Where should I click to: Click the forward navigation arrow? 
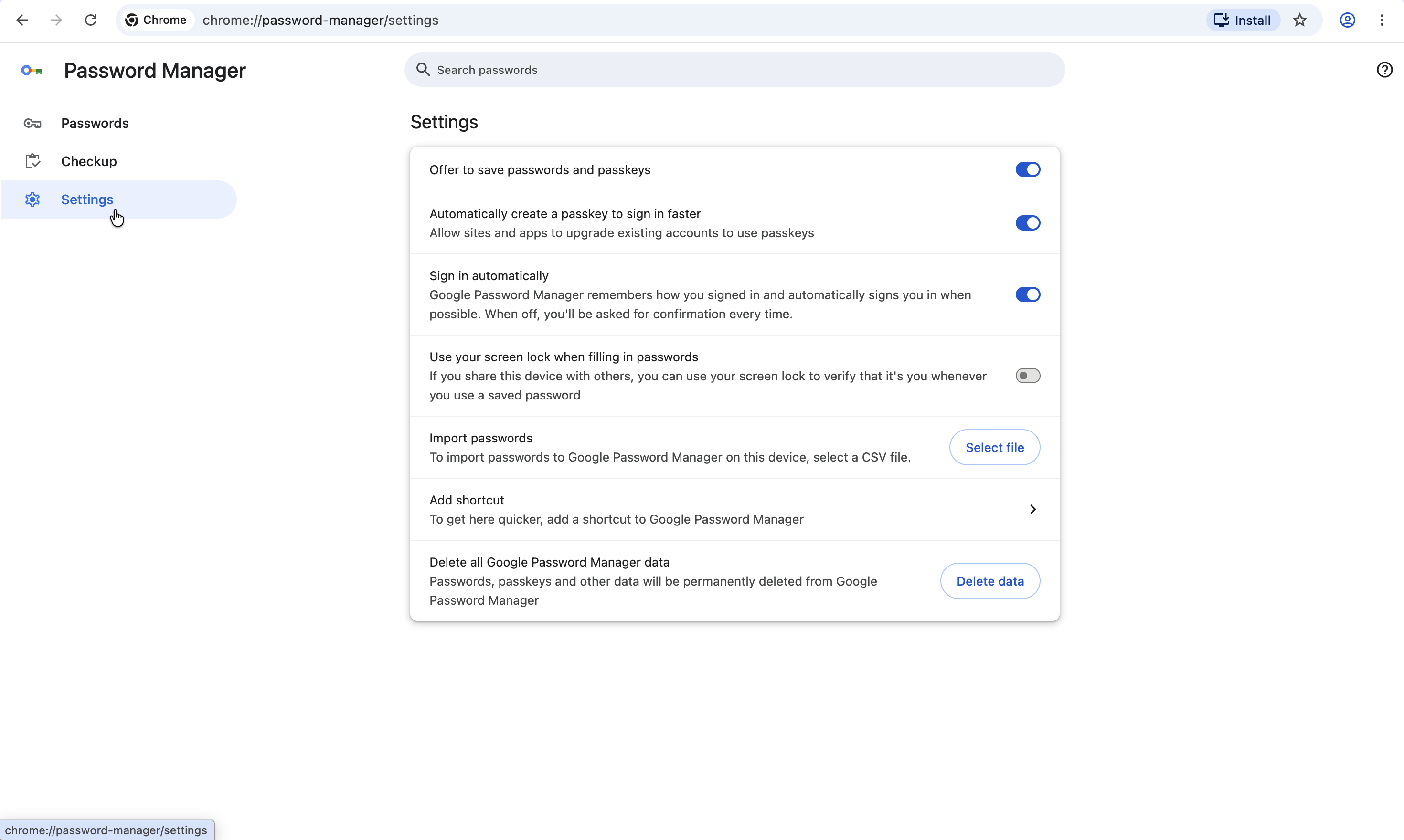pyautogui.click(x=56, y=21)
